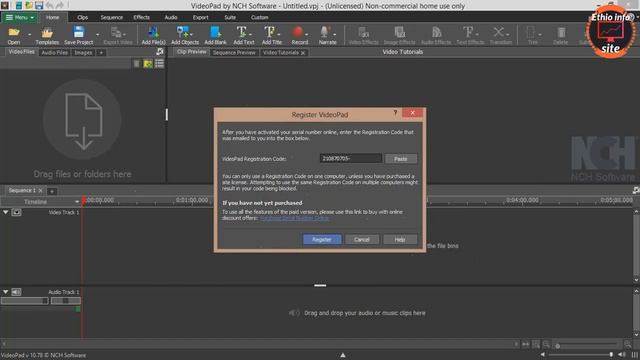Add media with Add File(s)

[x=153, y=35]
